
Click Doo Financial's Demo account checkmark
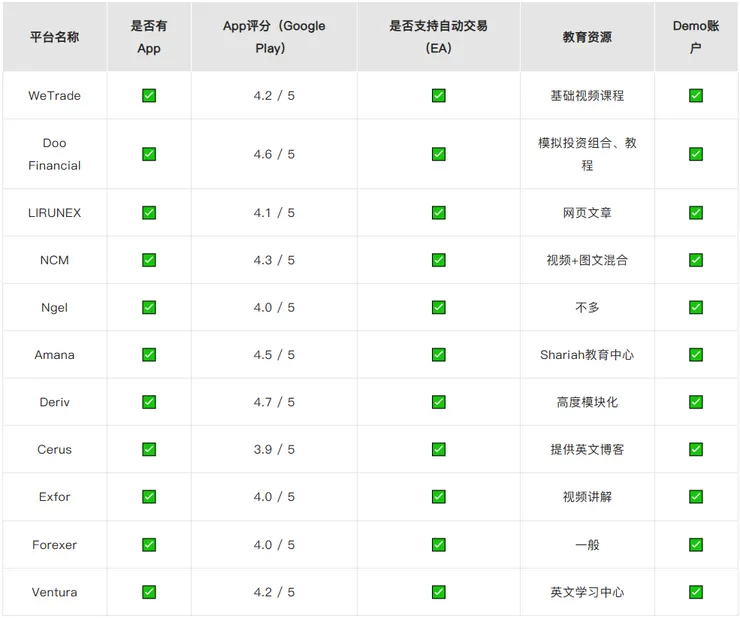point(696,154)
